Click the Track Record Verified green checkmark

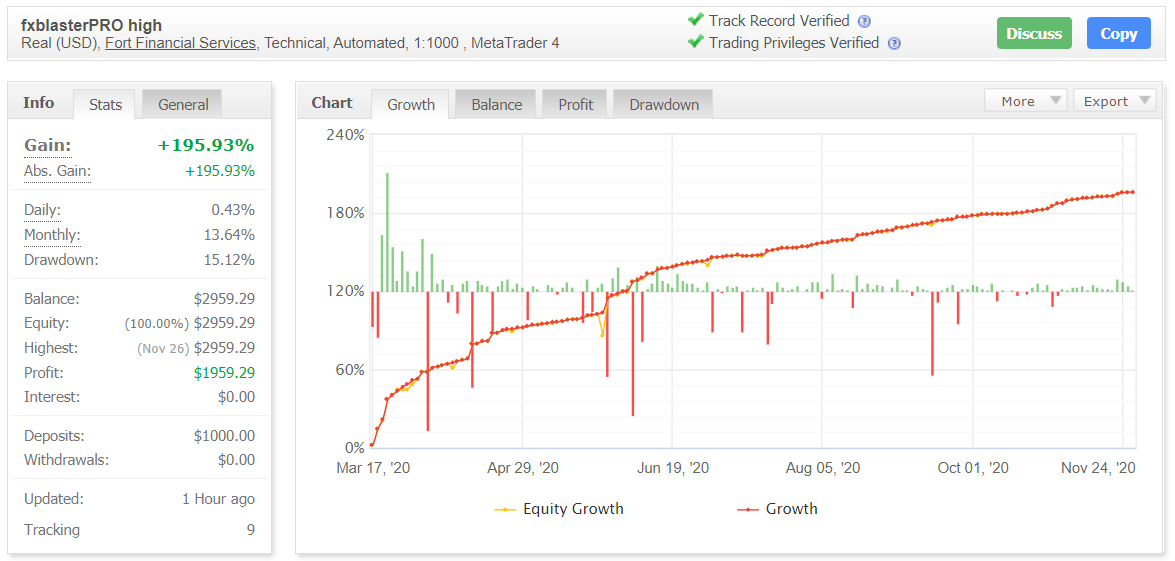tap(695, 20)
